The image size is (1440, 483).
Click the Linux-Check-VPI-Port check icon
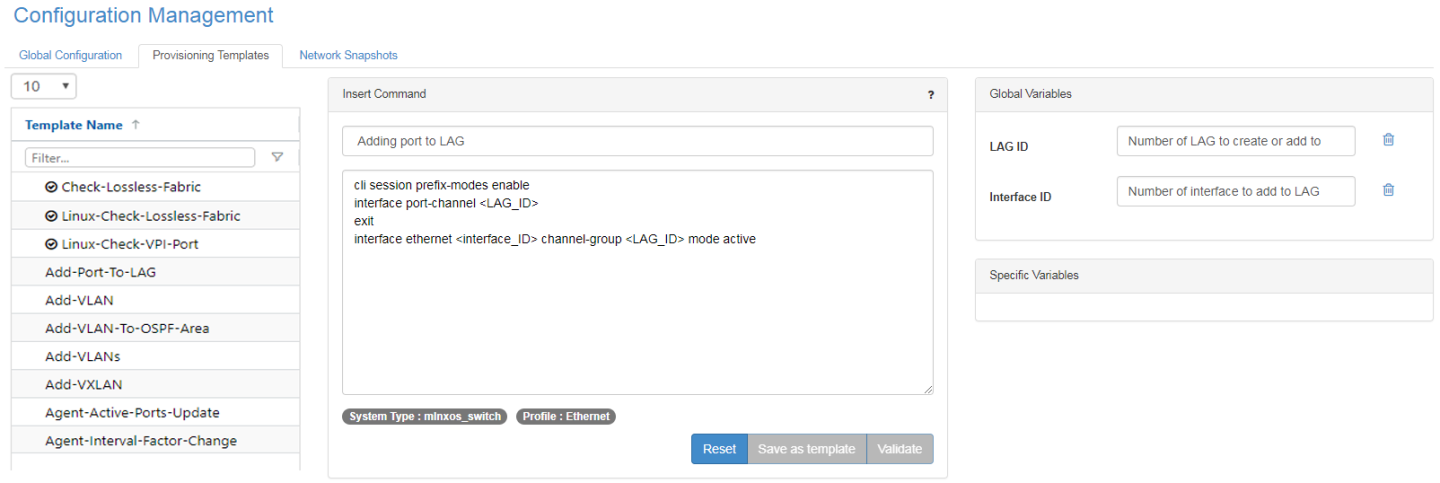tap(51, 244)
